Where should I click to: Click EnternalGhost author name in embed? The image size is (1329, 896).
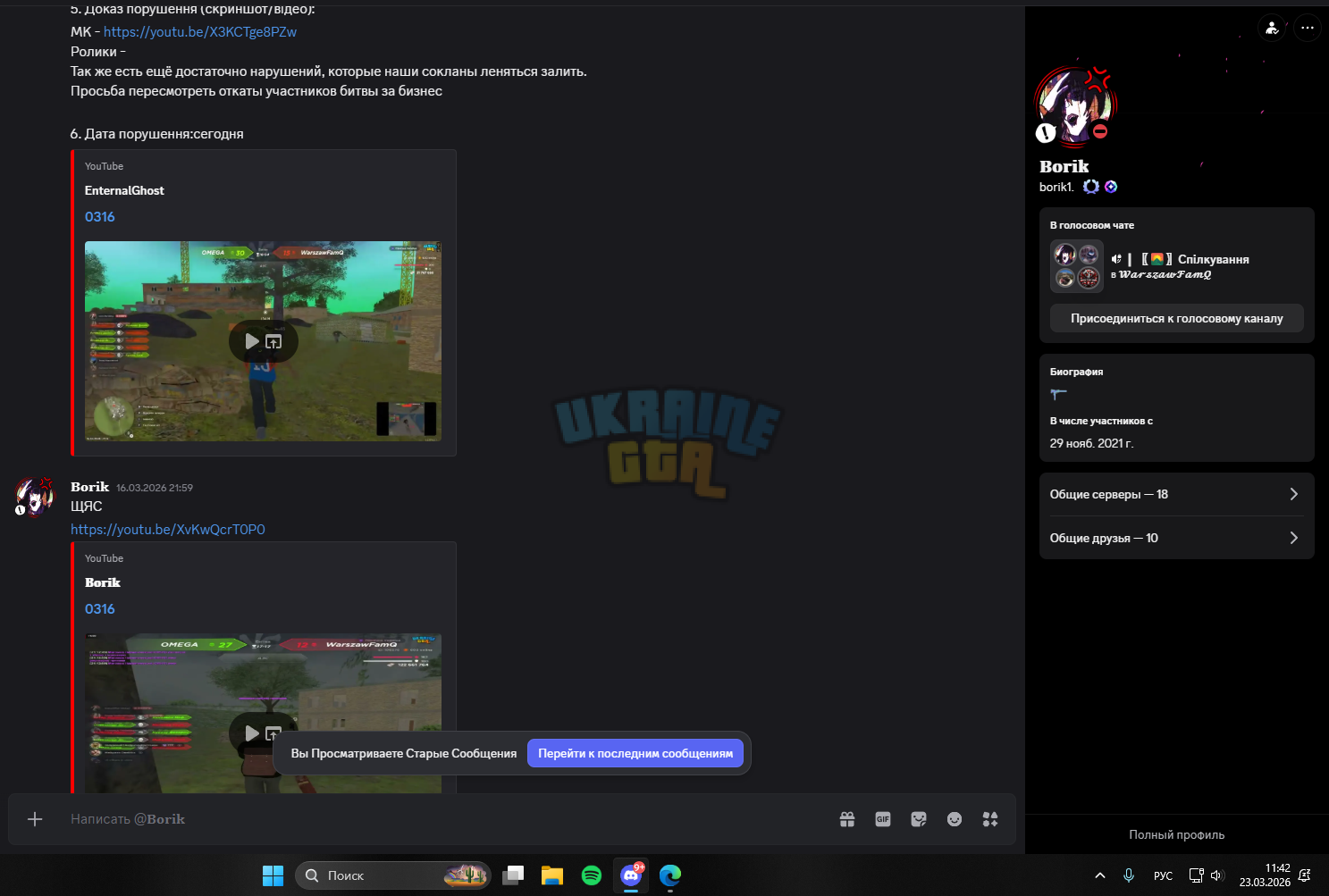124,190
